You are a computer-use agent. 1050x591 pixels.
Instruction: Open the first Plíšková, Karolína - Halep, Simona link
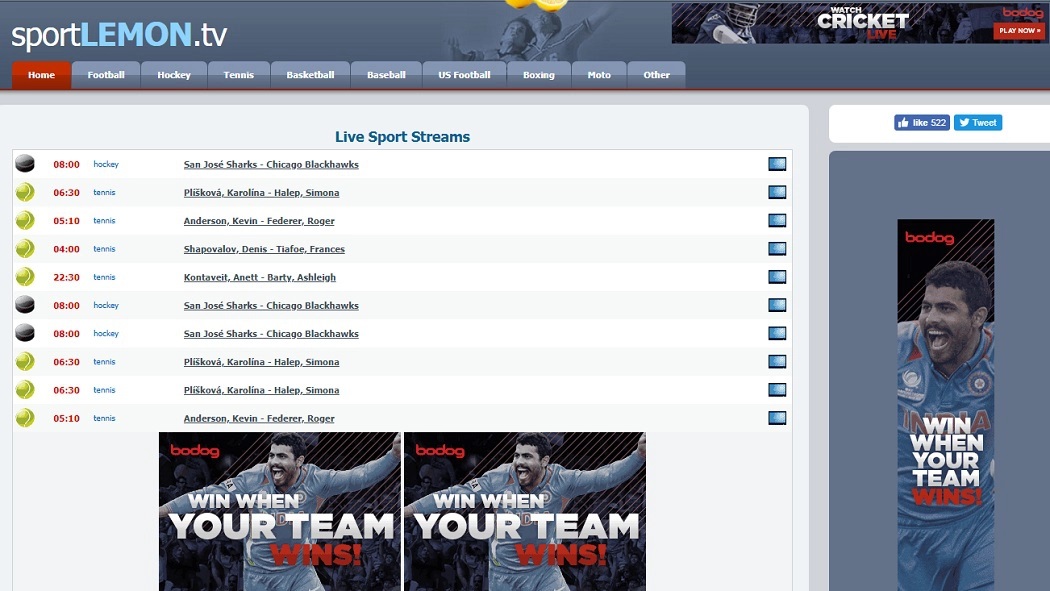pos(261,193)
